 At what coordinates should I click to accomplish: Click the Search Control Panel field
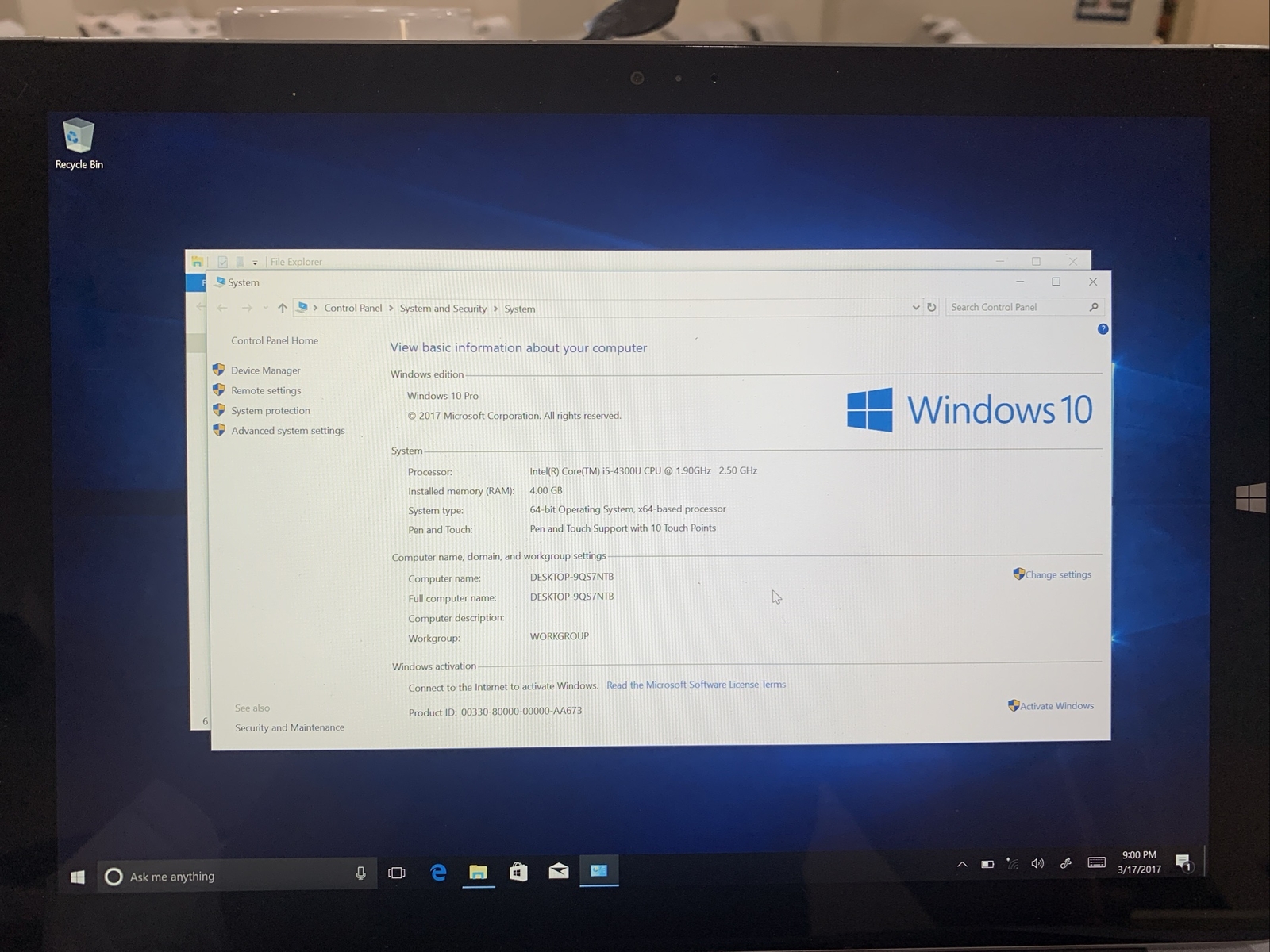point(1025,307)
